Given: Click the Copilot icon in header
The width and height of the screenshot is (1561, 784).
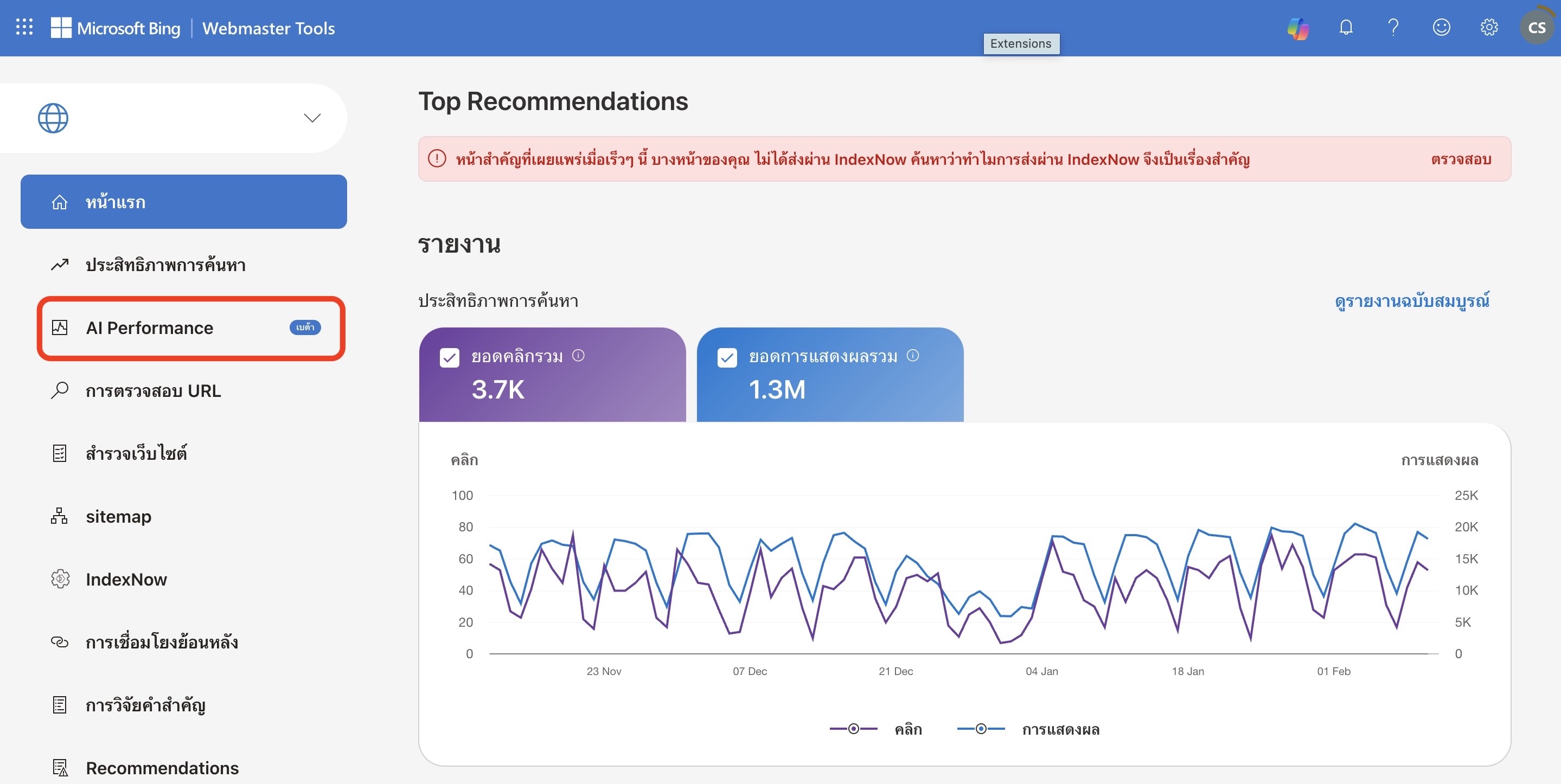Looking at the screenshot, I should tap(1297, 28).
